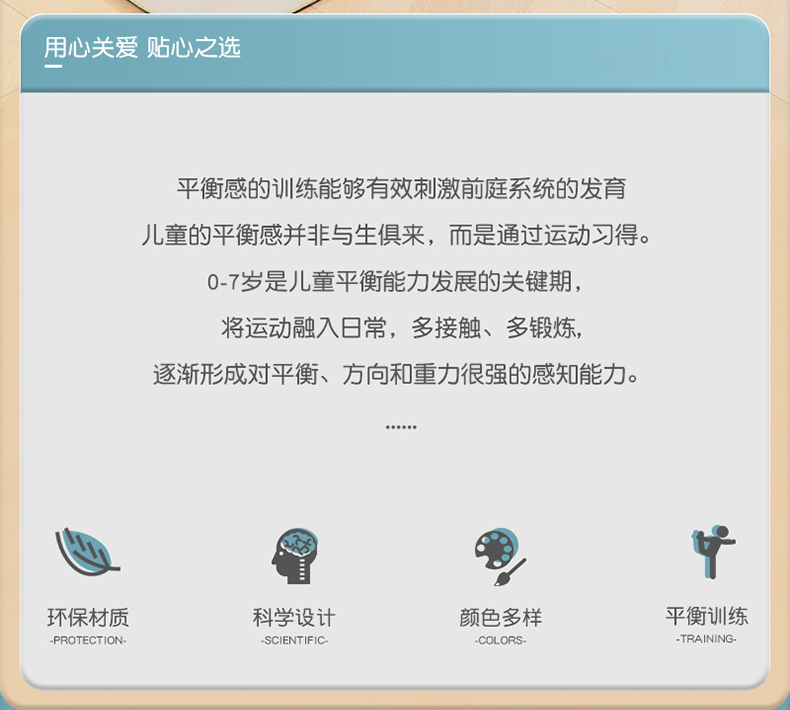Click the -TRAINING- subtitle text

pos(706,638)
